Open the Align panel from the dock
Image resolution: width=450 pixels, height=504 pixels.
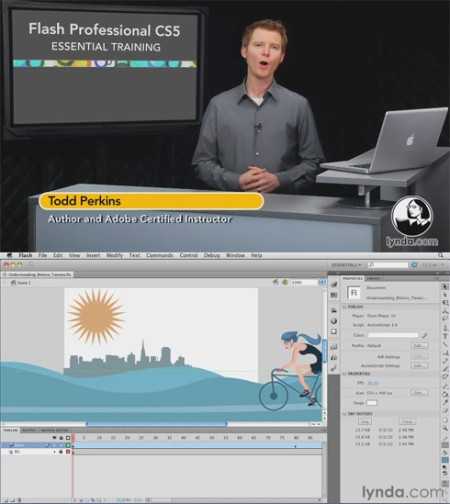[x=334, y=310]
